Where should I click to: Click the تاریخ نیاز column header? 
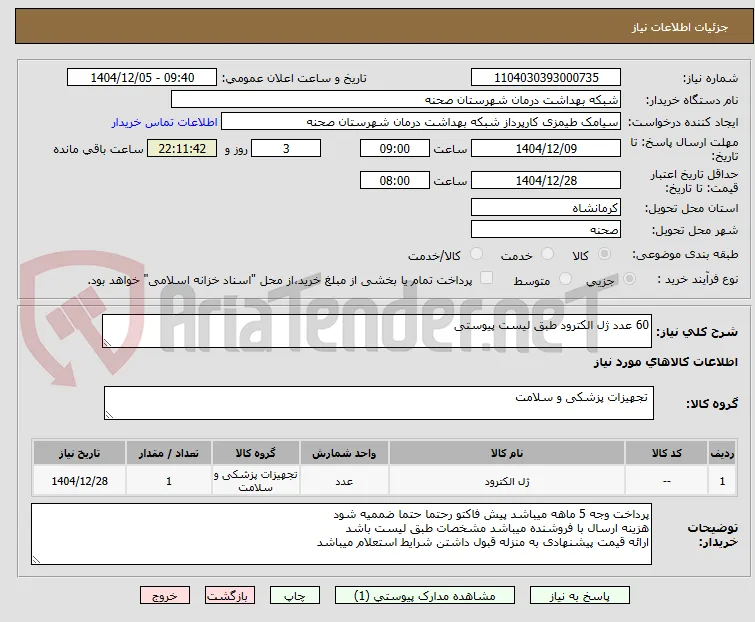pos(79,453)
